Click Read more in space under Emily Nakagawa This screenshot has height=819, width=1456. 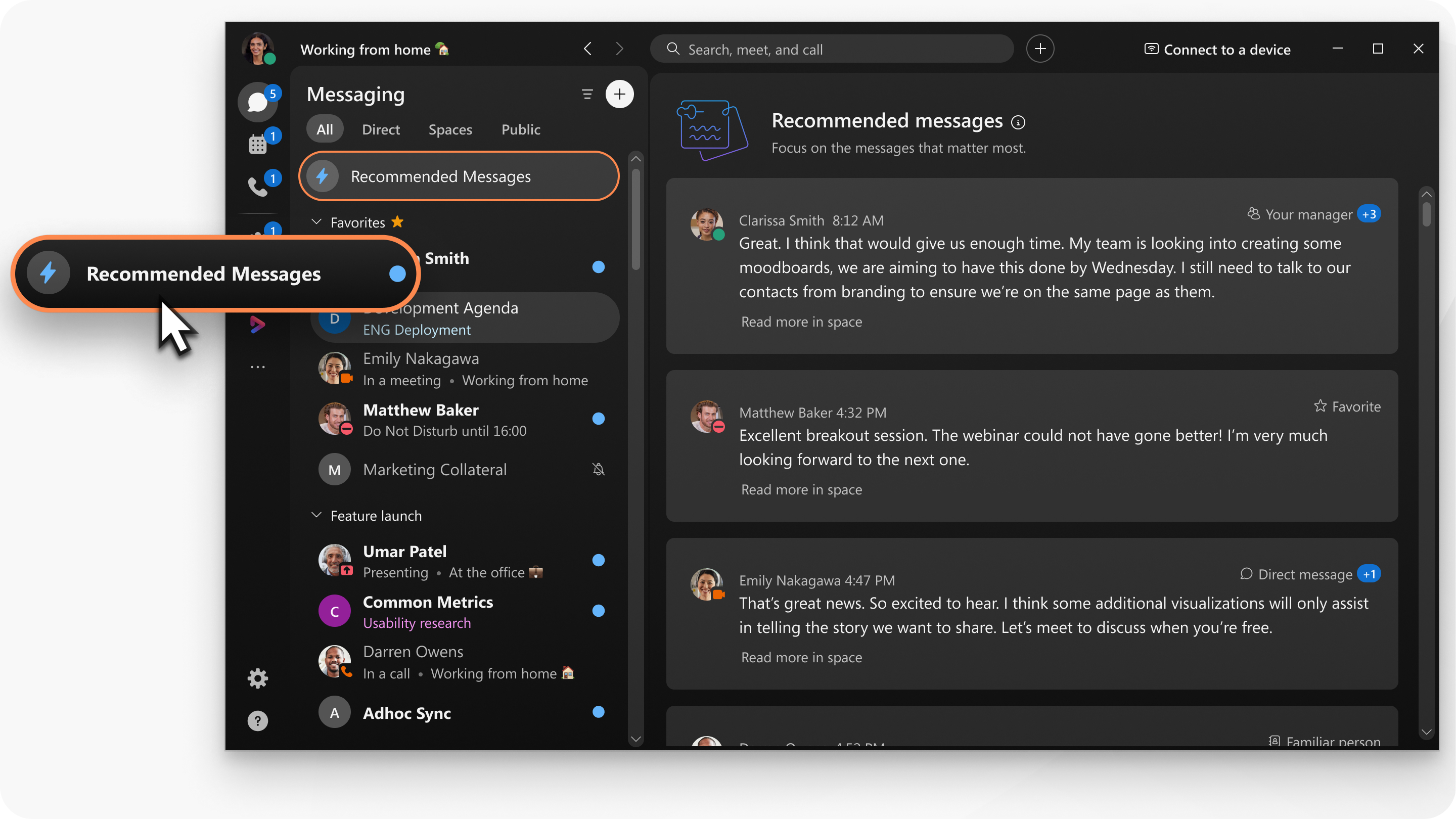[800, 657]
